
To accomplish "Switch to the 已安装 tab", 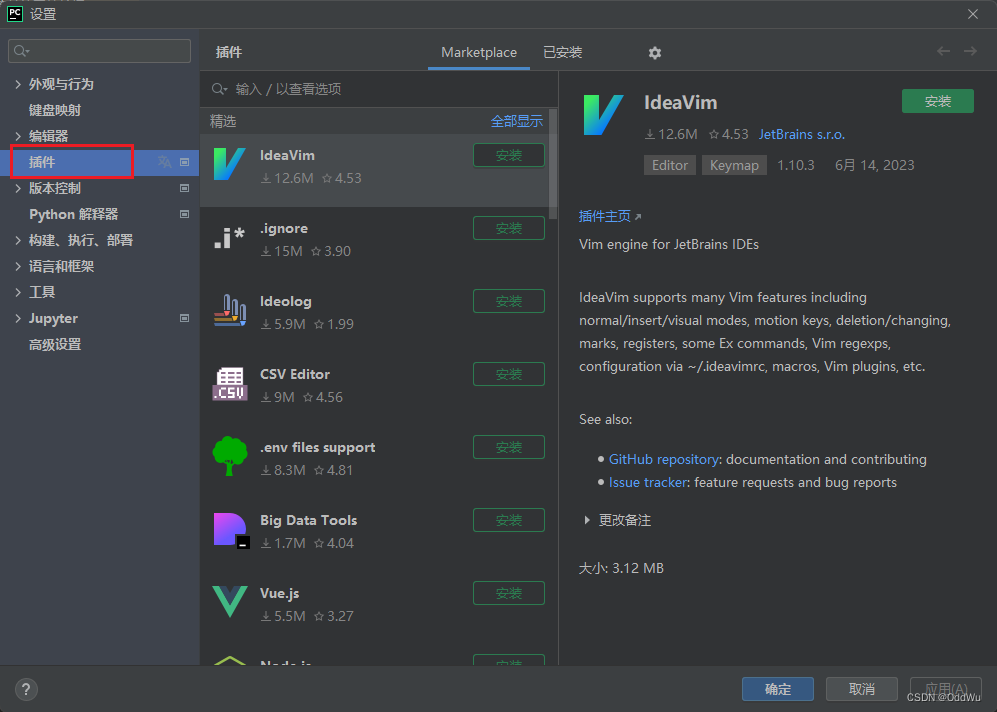I will tap(563, 53).
